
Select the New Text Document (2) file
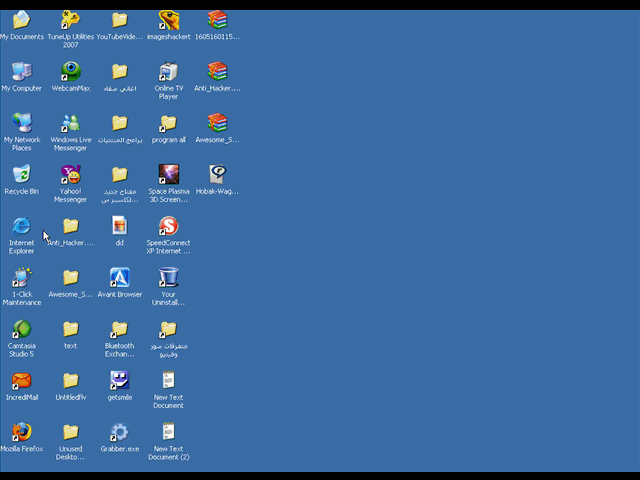(169, 432)
